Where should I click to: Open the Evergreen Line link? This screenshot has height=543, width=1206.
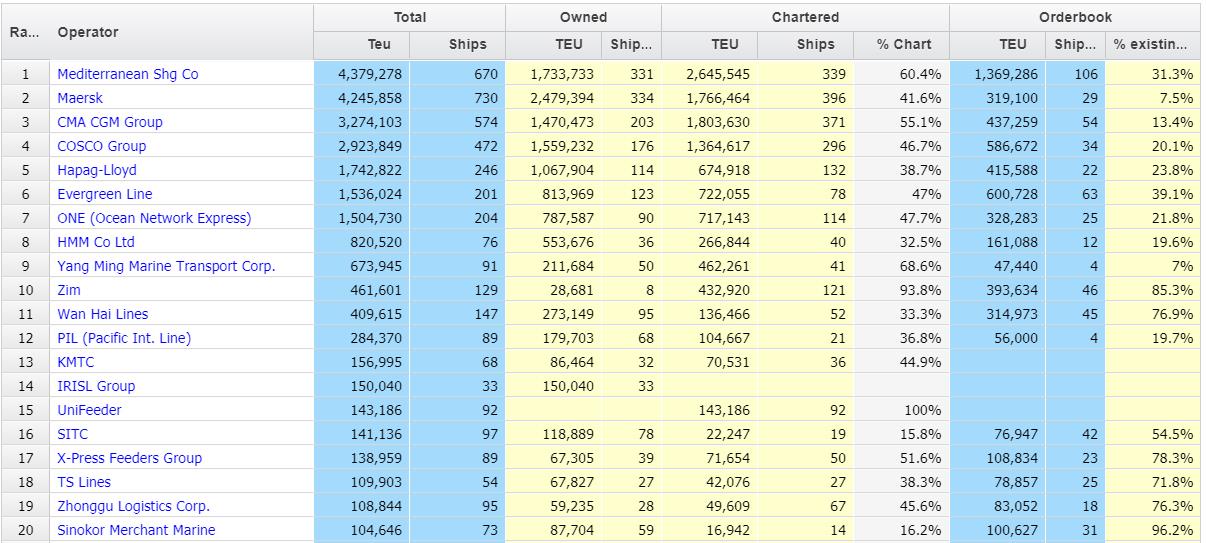(x=105, y=194)
